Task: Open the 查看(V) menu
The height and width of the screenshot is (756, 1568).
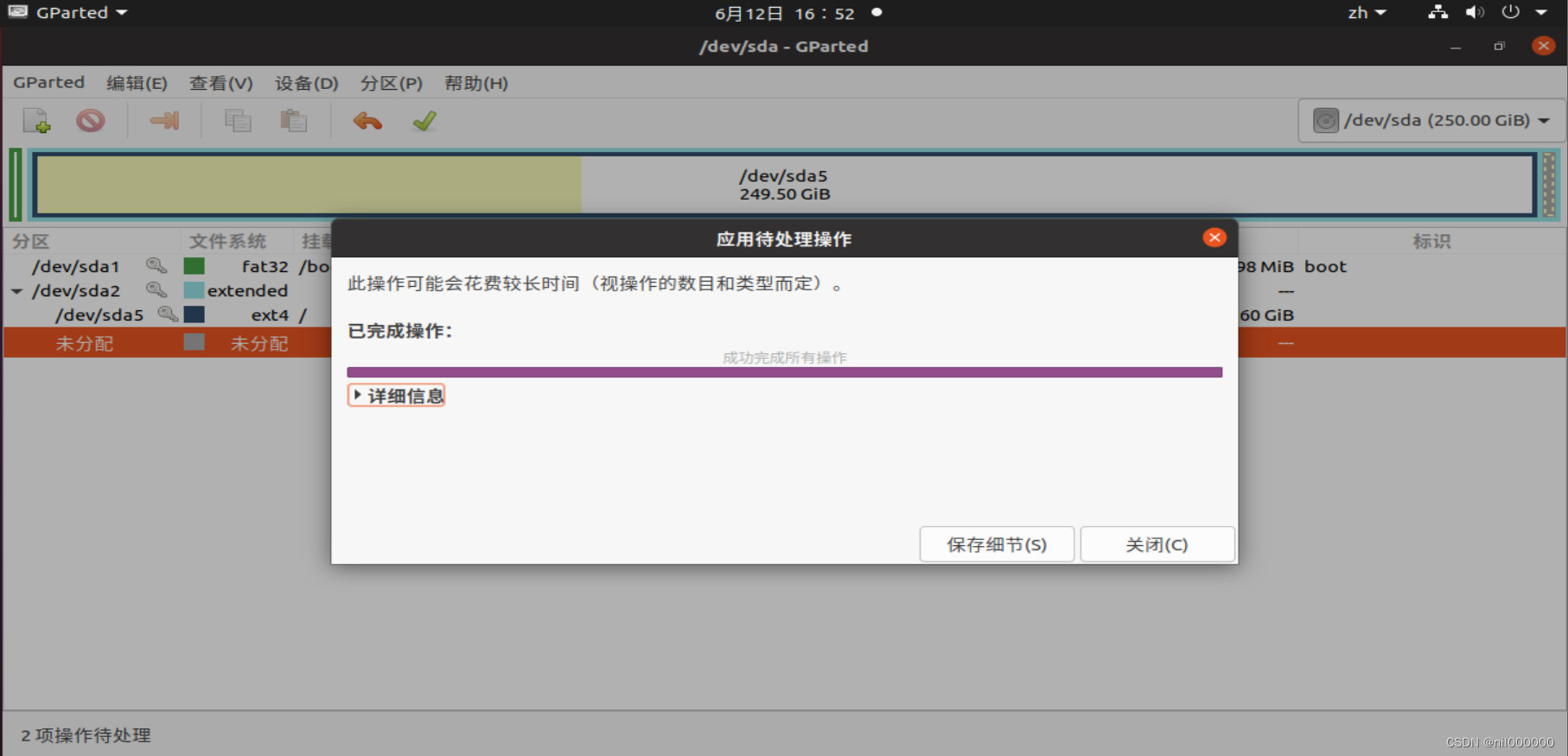Action: pos(221,83)
